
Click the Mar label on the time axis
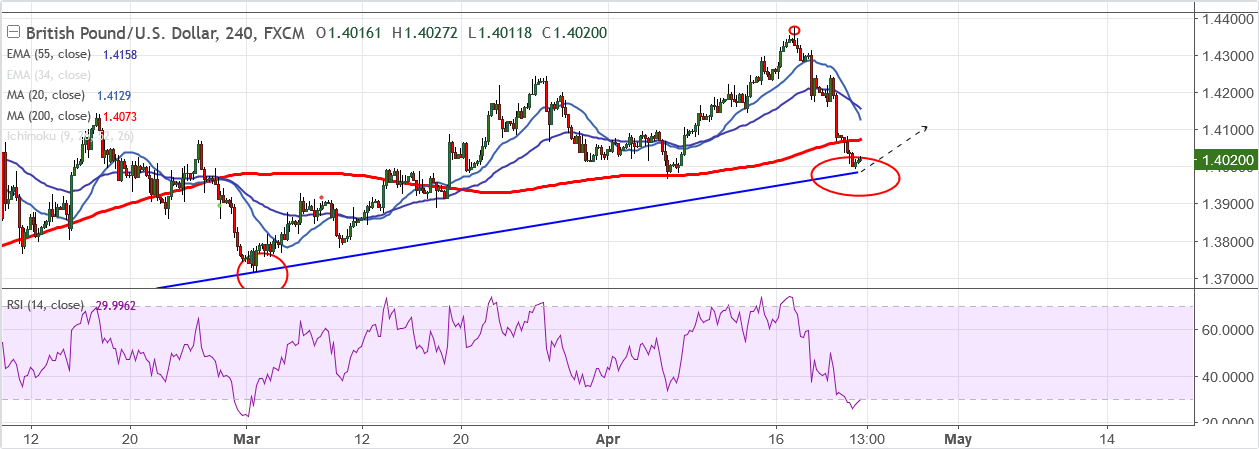coord(245,438)
